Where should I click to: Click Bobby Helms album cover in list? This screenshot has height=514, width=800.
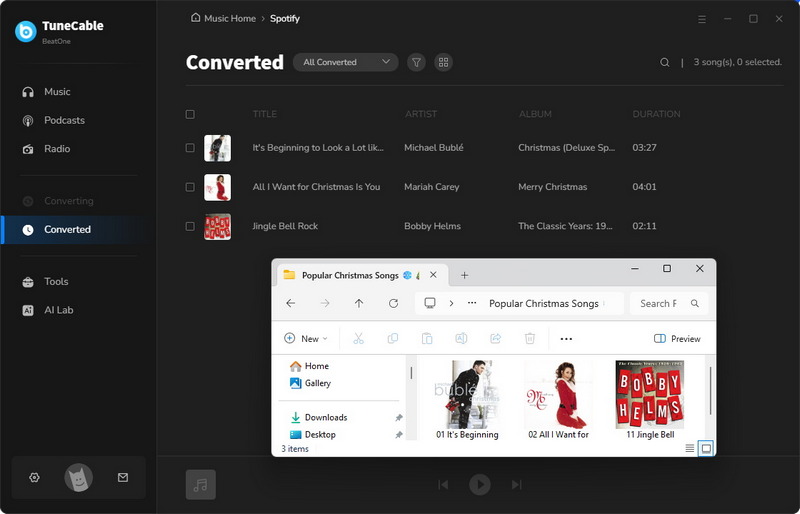(x=217, y=227)
